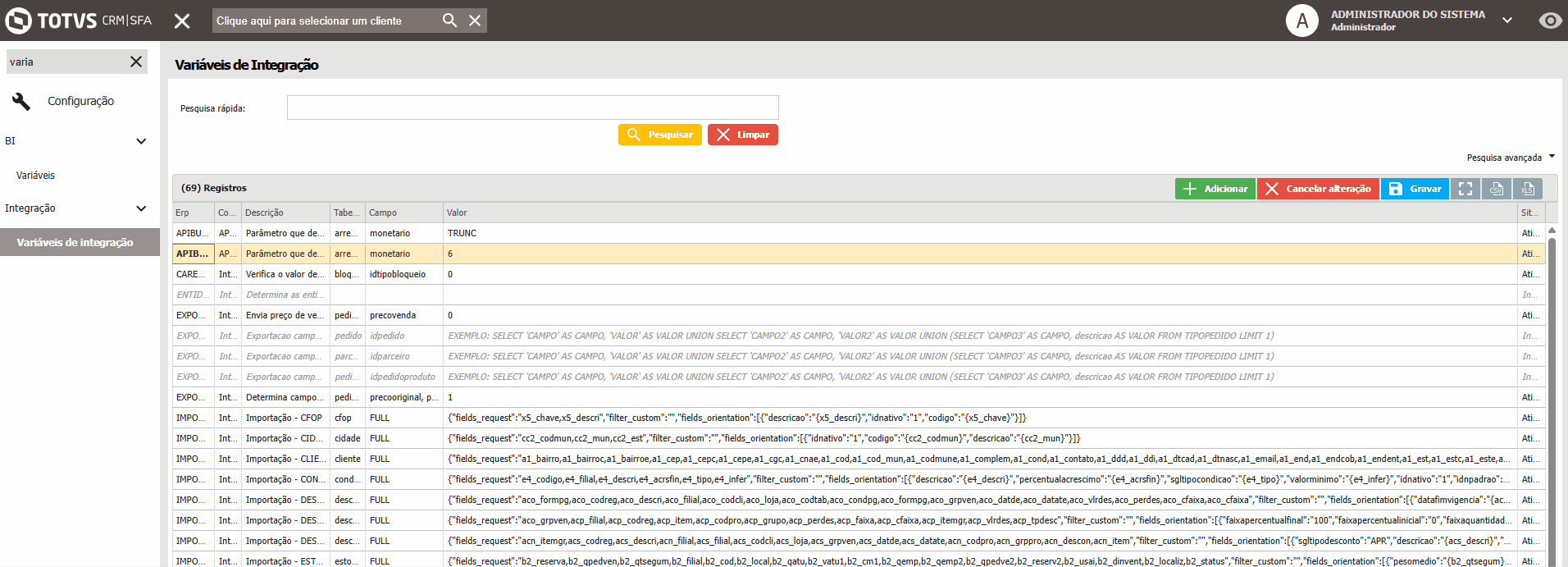Select the 'precovenda' campo cell
The image size is (1568, 567).
tap(404, 315)
